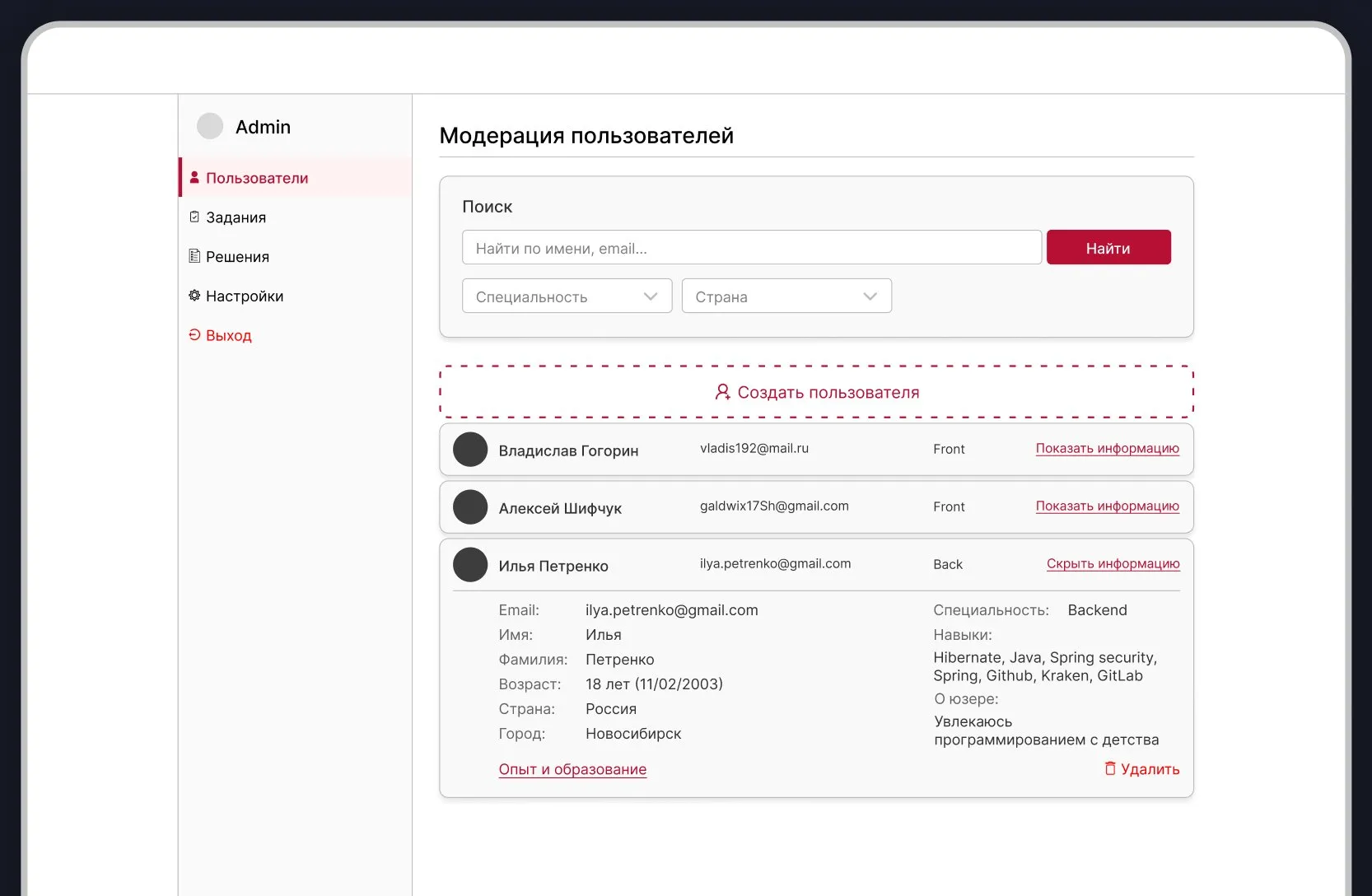This screenshot has height=896, width=1372.
Task: Show information for Владислав Гогорин
Action: coord(1108,448)
